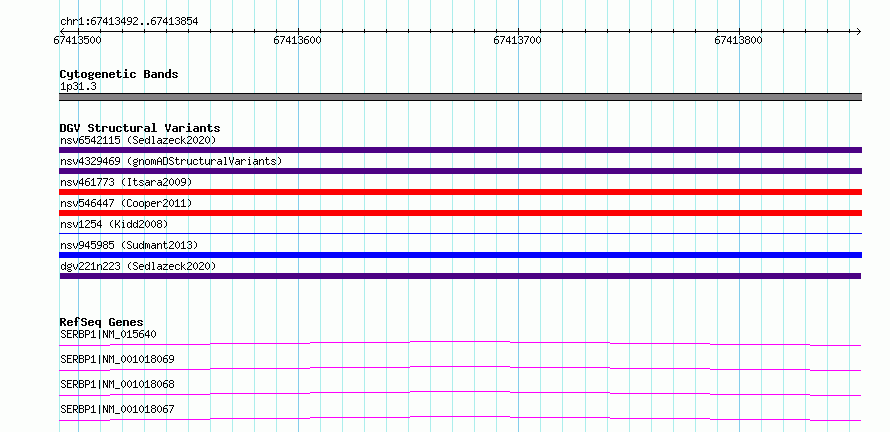Select the thin blue nsv1254 variant line

click(x=460, y=233)
